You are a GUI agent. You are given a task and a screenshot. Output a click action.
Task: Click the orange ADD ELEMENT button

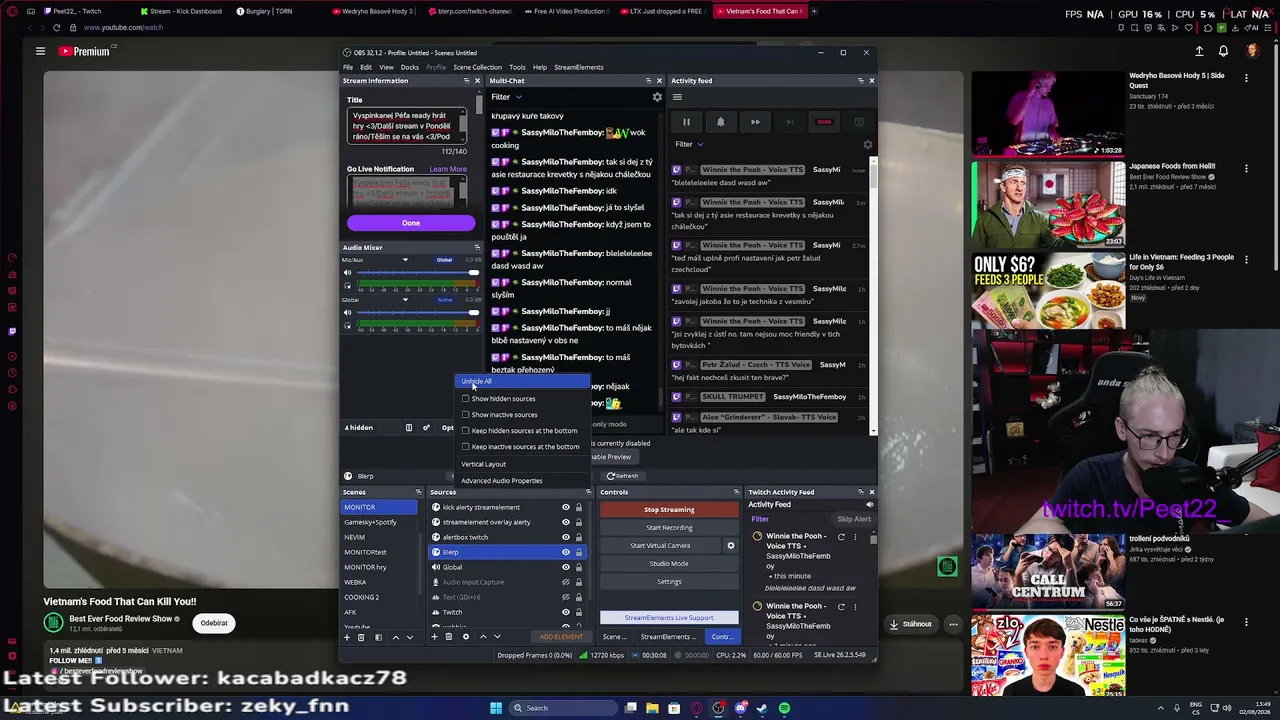561,637
